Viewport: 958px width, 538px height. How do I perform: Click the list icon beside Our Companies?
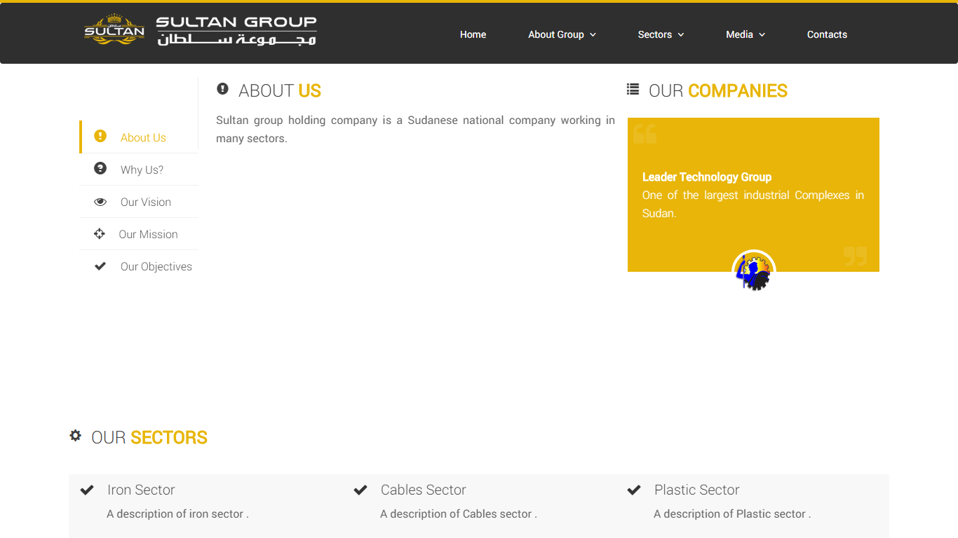point(633,90)
